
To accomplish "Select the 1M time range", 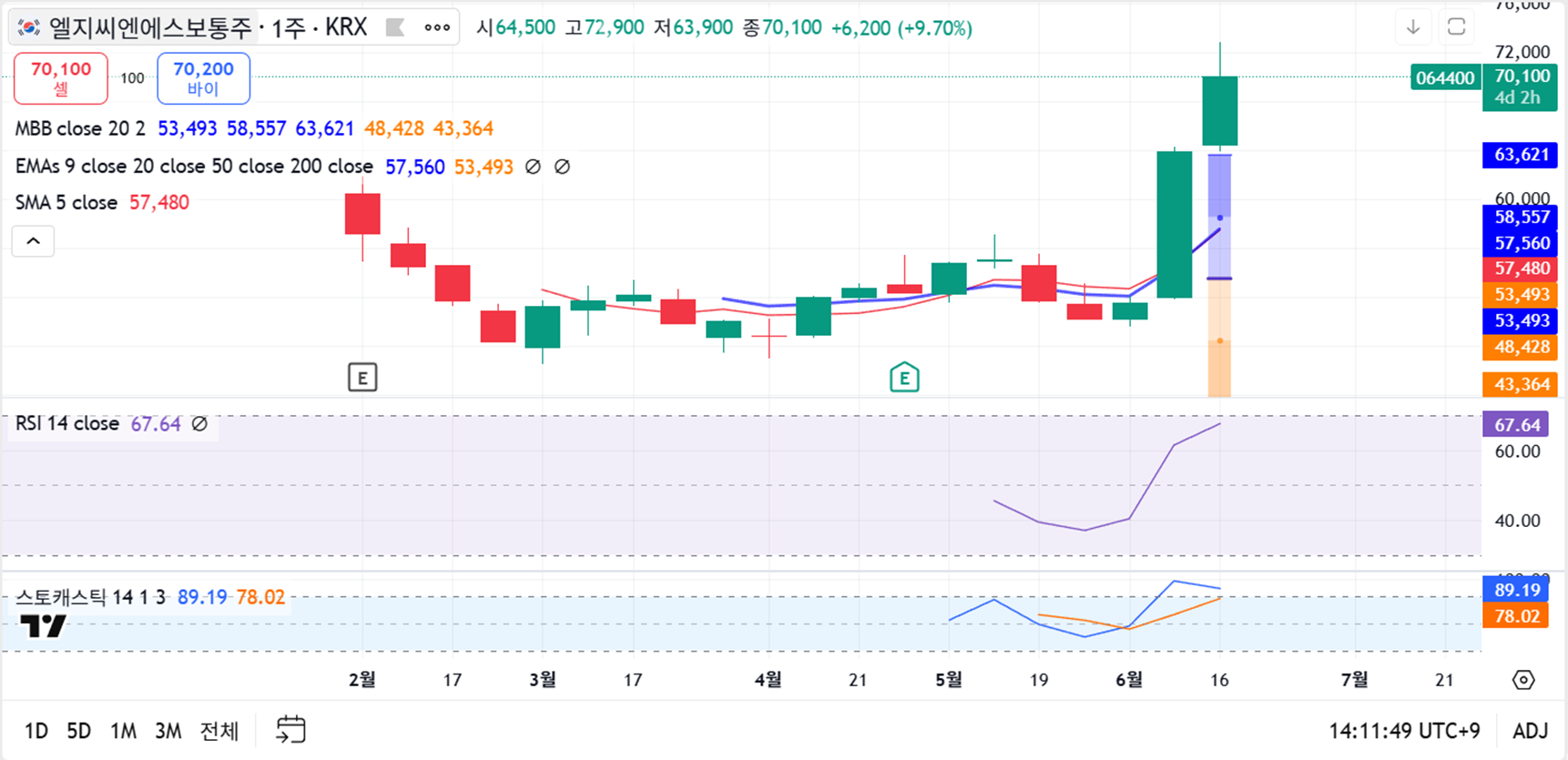I will [x=124, y=731].
